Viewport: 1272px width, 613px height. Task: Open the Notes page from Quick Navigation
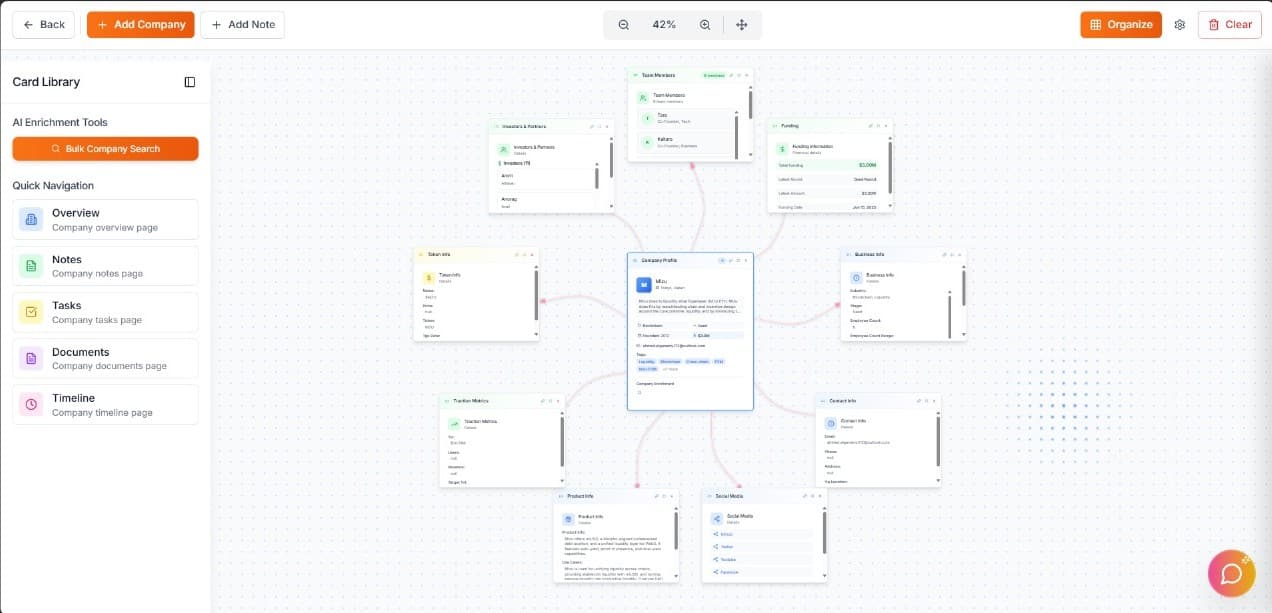click(33, 265)
